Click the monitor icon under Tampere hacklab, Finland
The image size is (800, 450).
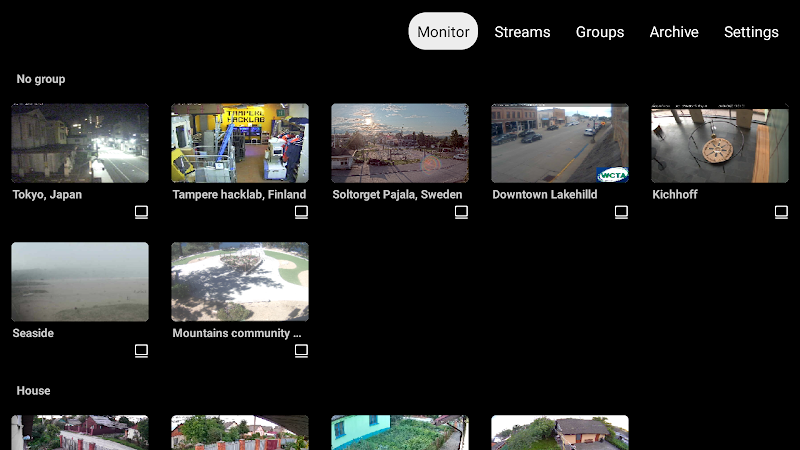point(302,212)
